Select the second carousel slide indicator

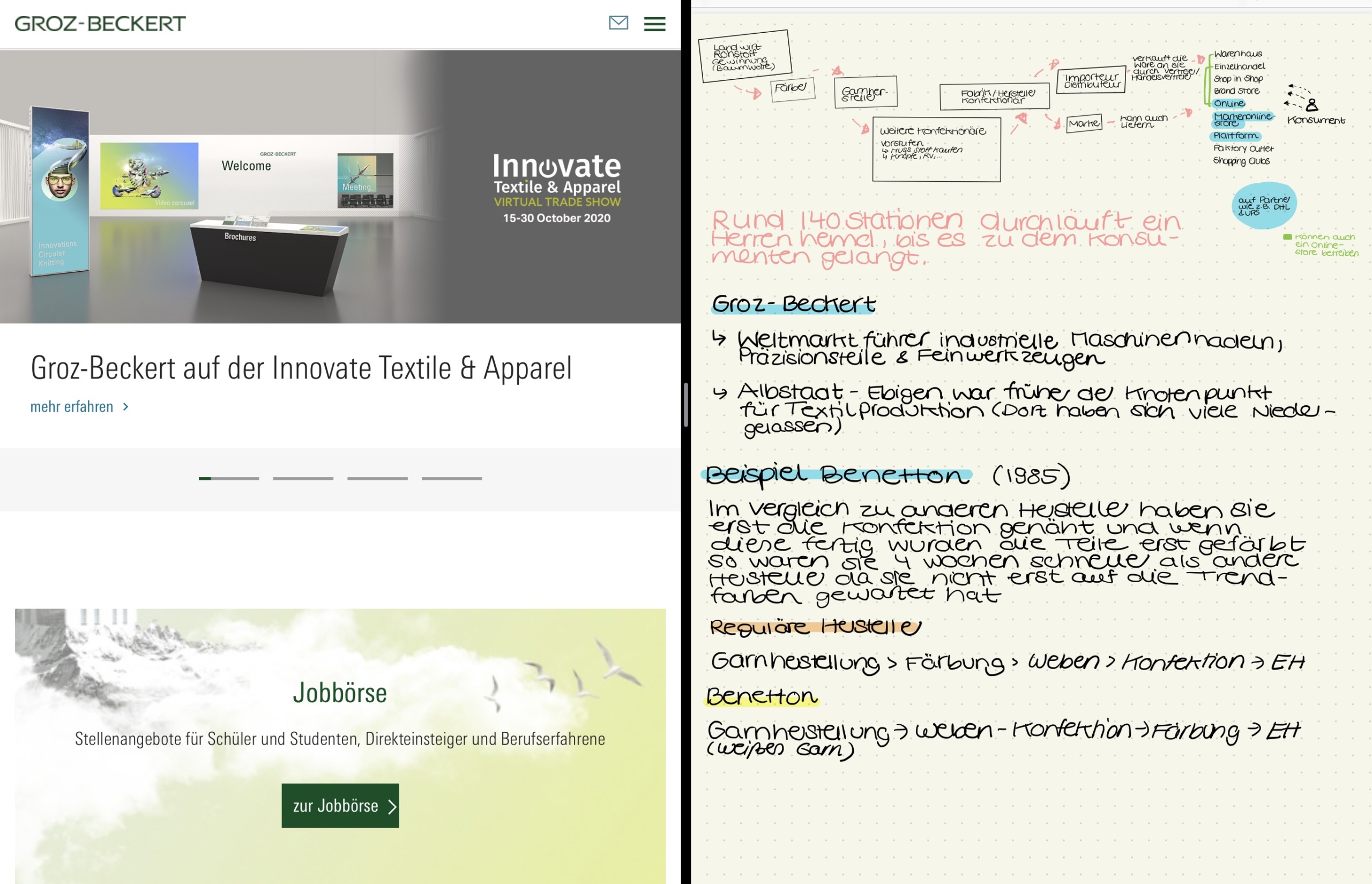tap(303, 478)
